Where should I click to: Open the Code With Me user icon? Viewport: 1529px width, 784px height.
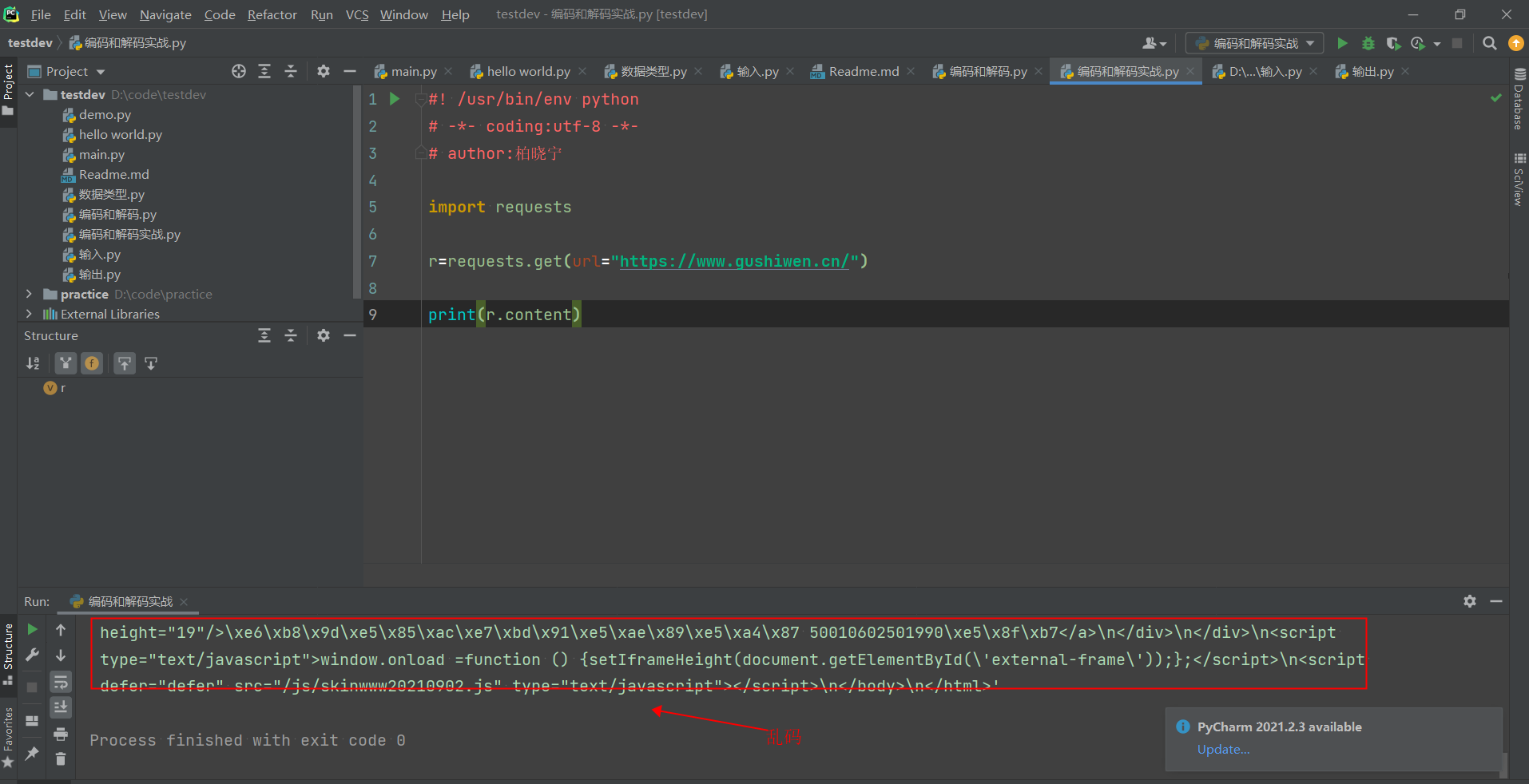(1150, 43)
